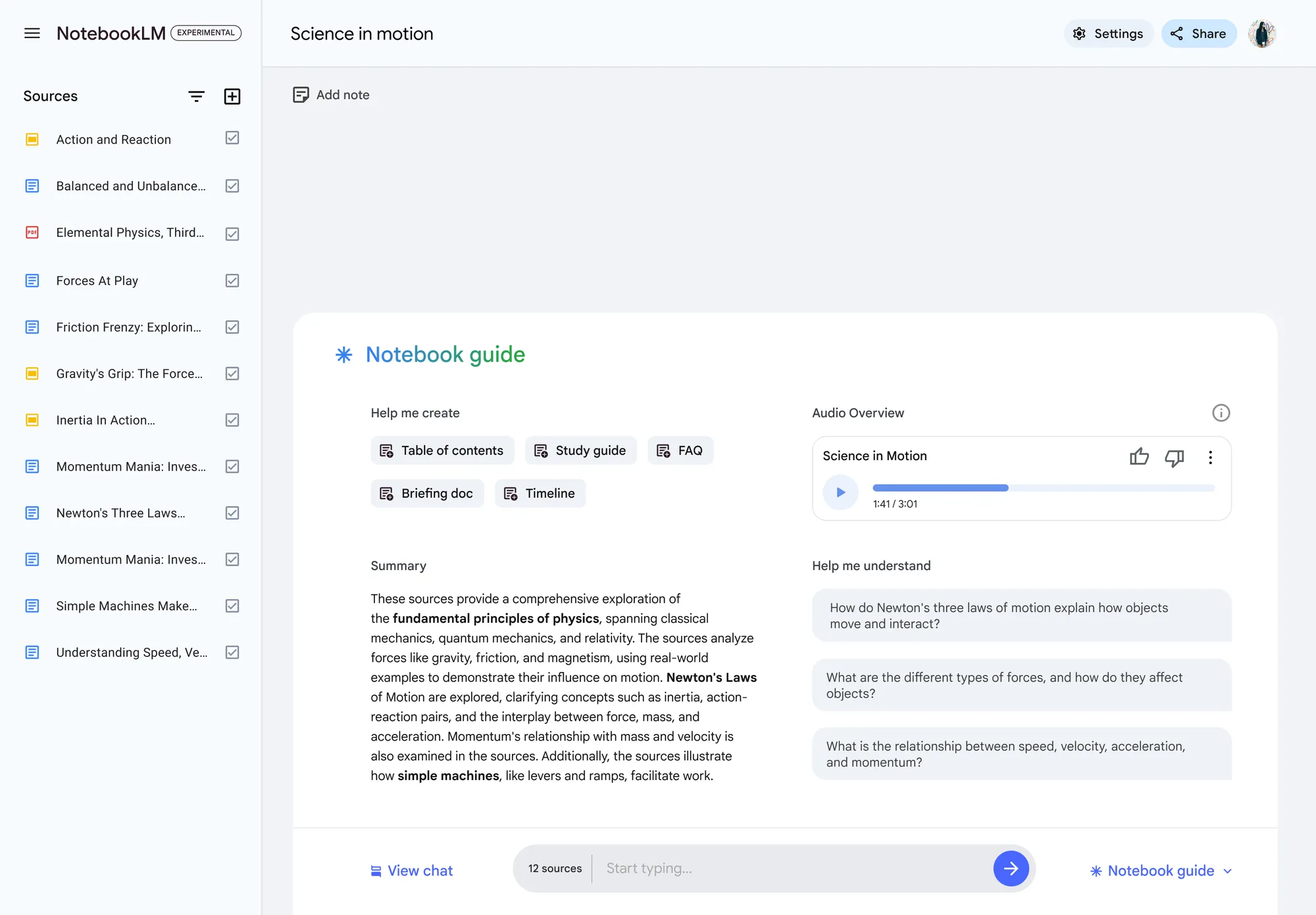
Task: Toggle checkbox for Newton's Three Laws source
Action: point(232,512)
